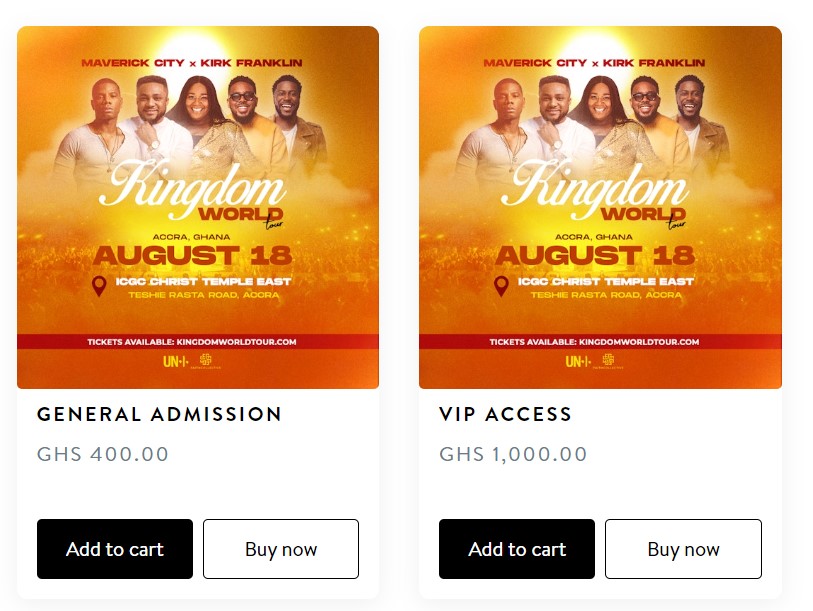The height and width of the screenshot is (611, 813).
Task: Click the location pin icon on General Admission poster
Action: pyautogui.click(x=99, y=287)
